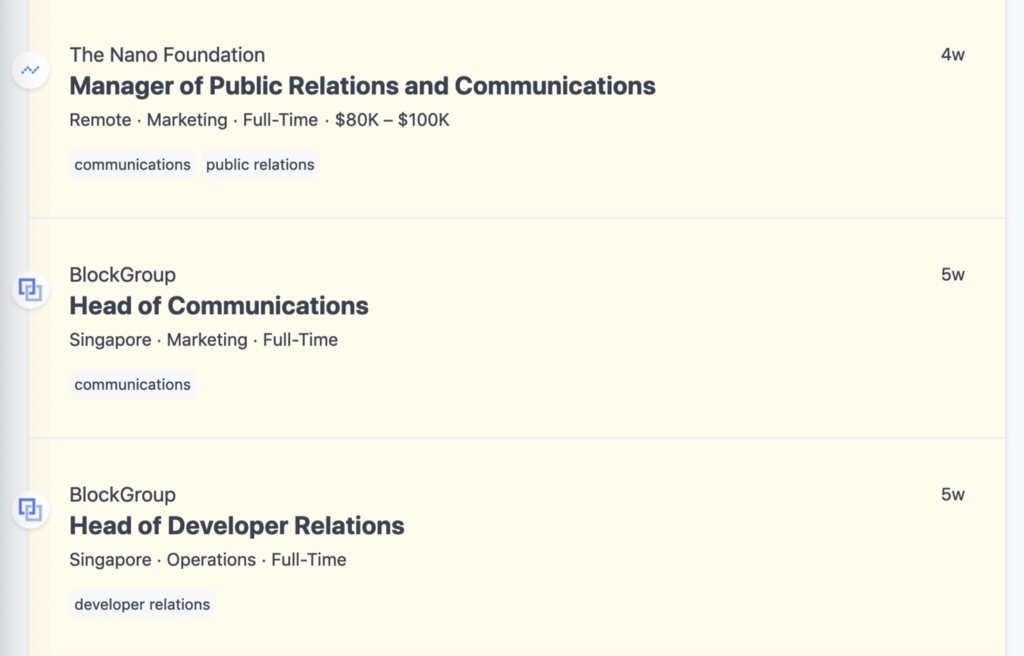This screenshot has height=656, width=1024.
Task: Click the 4w posting age label
Action: [x=952, y=55]
